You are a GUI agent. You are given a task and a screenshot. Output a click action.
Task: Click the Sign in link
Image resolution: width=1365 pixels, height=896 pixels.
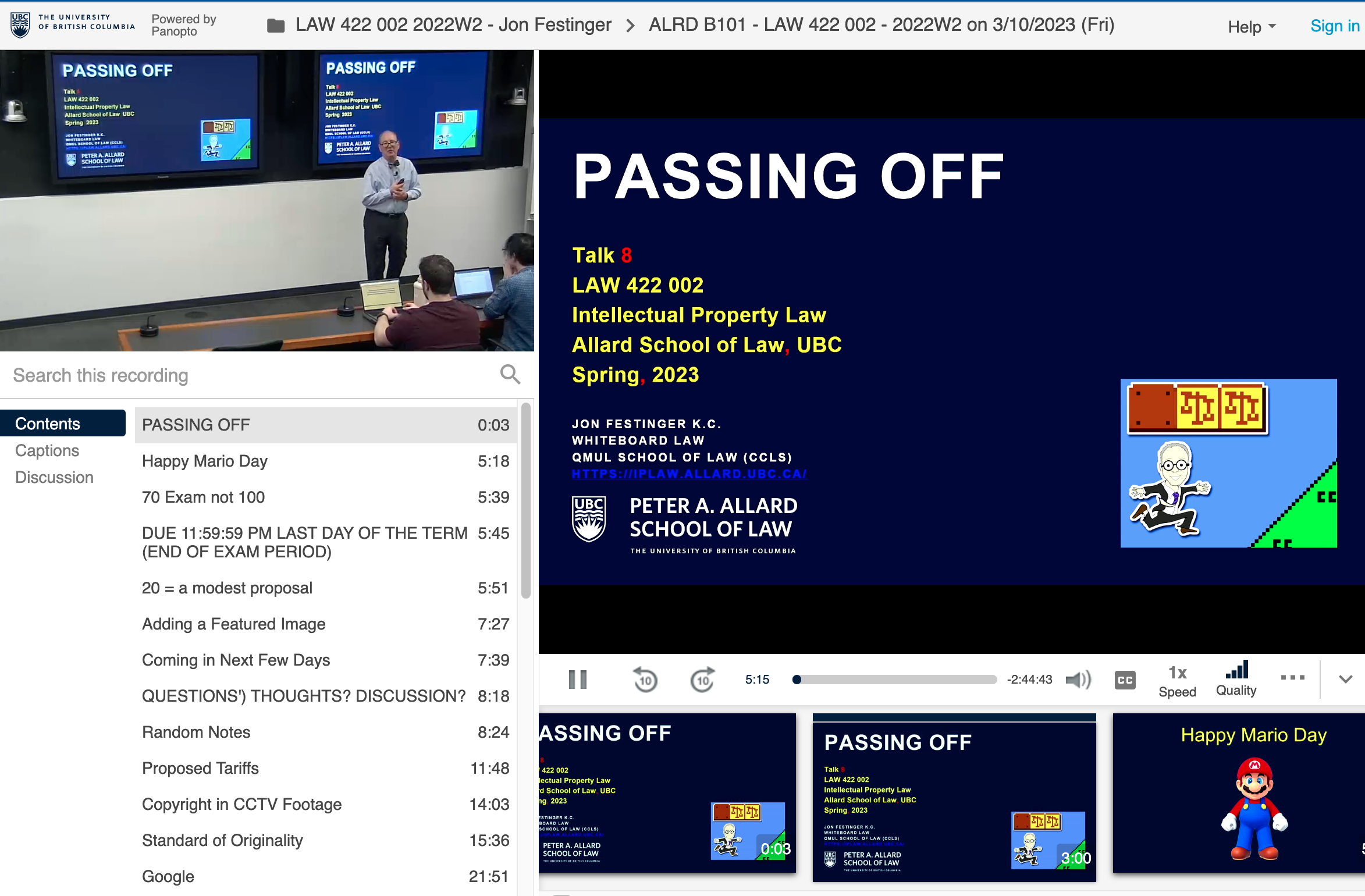pos(1334,26)
